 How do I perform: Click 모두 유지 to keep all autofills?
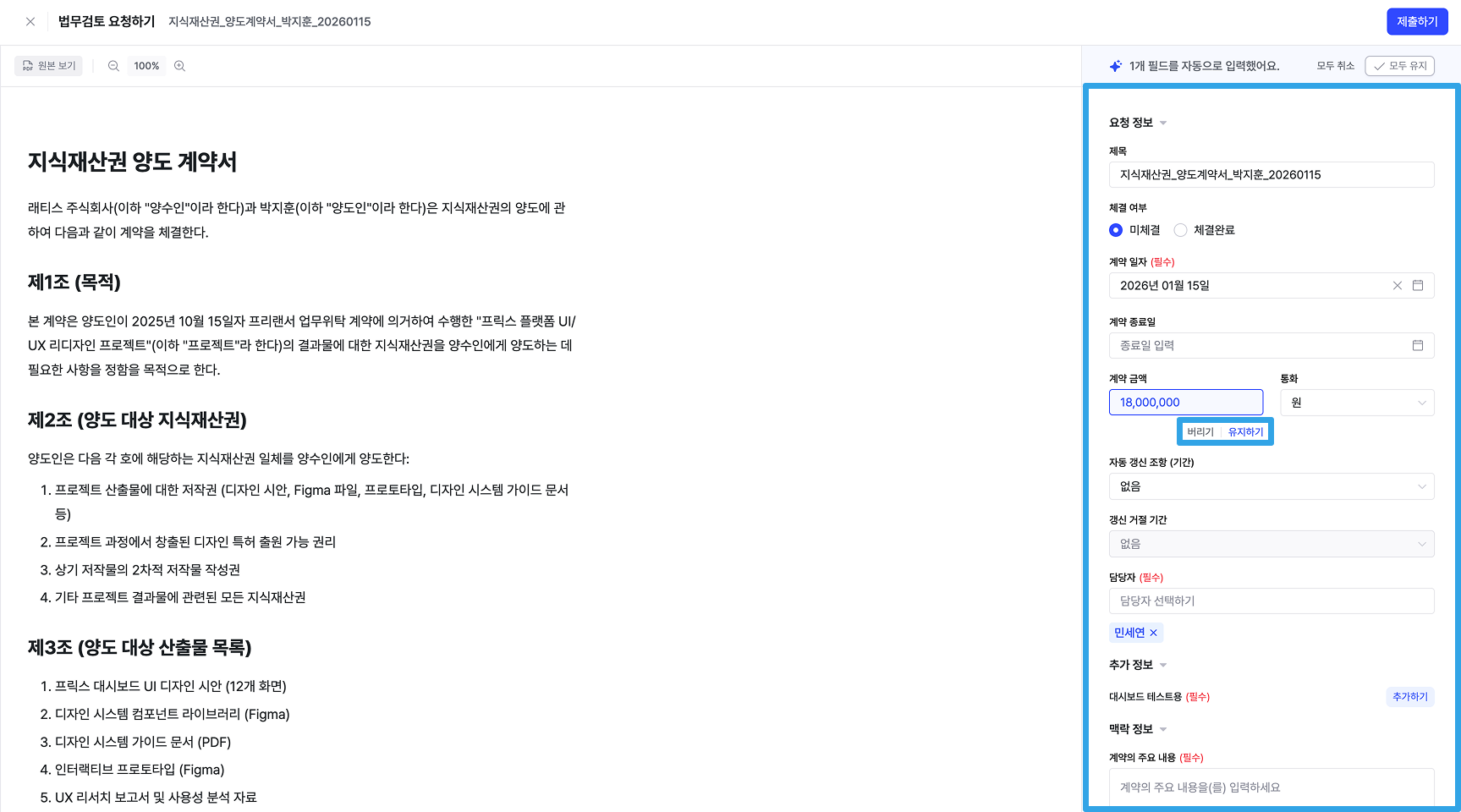coord(1400,66)
